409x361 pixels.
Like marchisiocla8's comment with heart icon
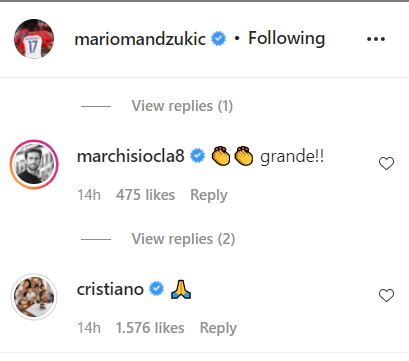[x=386, y=163]
